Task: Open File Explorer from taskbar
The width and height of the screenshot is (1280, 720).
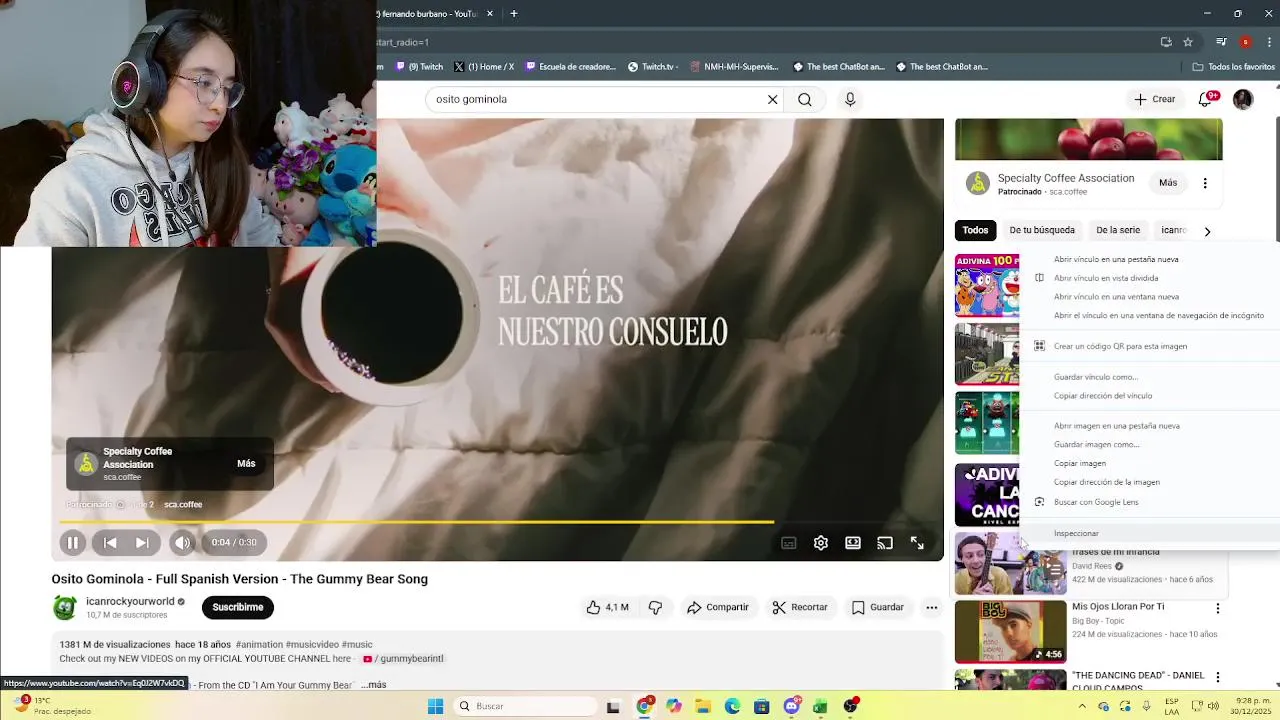Action: pos(703,707)
